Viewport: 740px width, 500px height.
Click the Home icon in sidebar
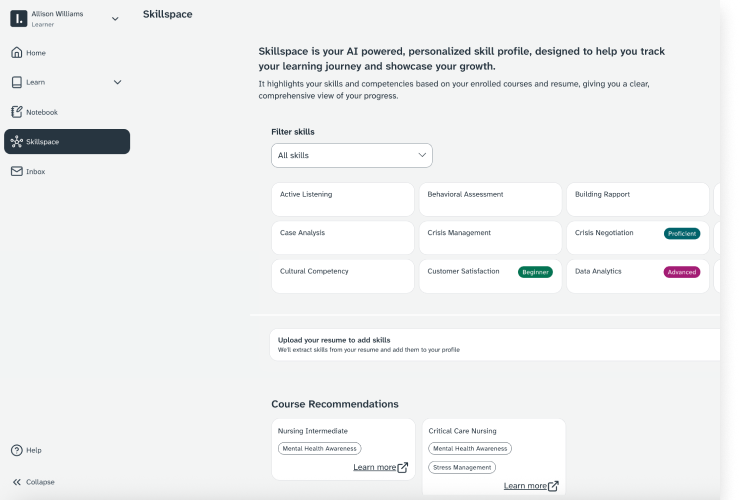(x=17, y=53)
